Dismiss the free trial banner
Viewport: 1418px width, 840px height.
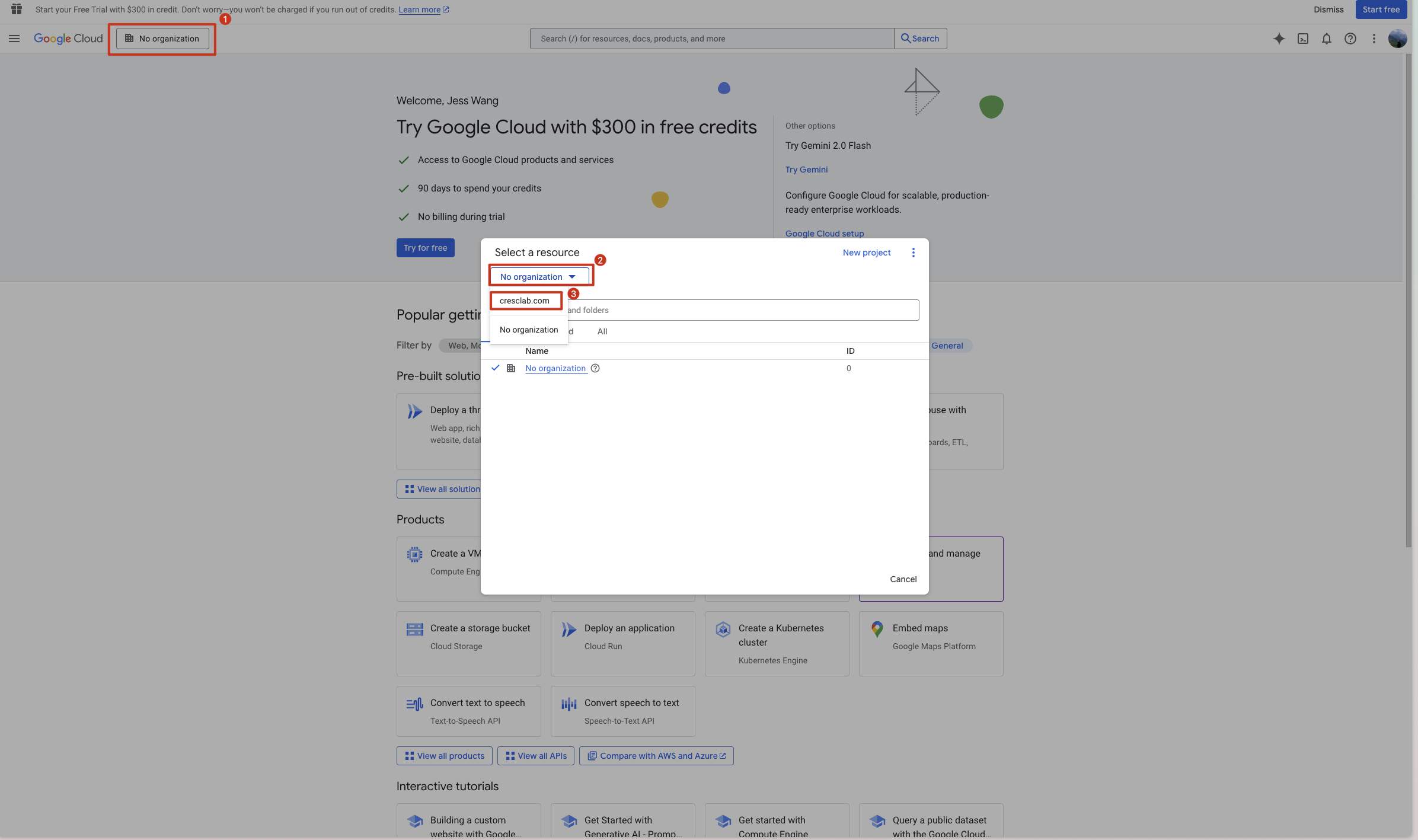point(1328,9)
